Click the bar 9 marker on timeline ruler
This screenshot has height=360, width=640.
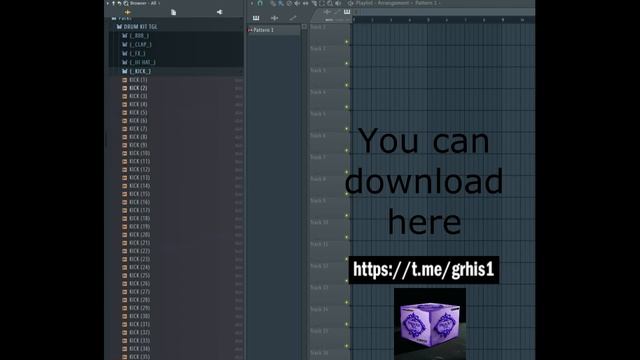coord(503,20)
